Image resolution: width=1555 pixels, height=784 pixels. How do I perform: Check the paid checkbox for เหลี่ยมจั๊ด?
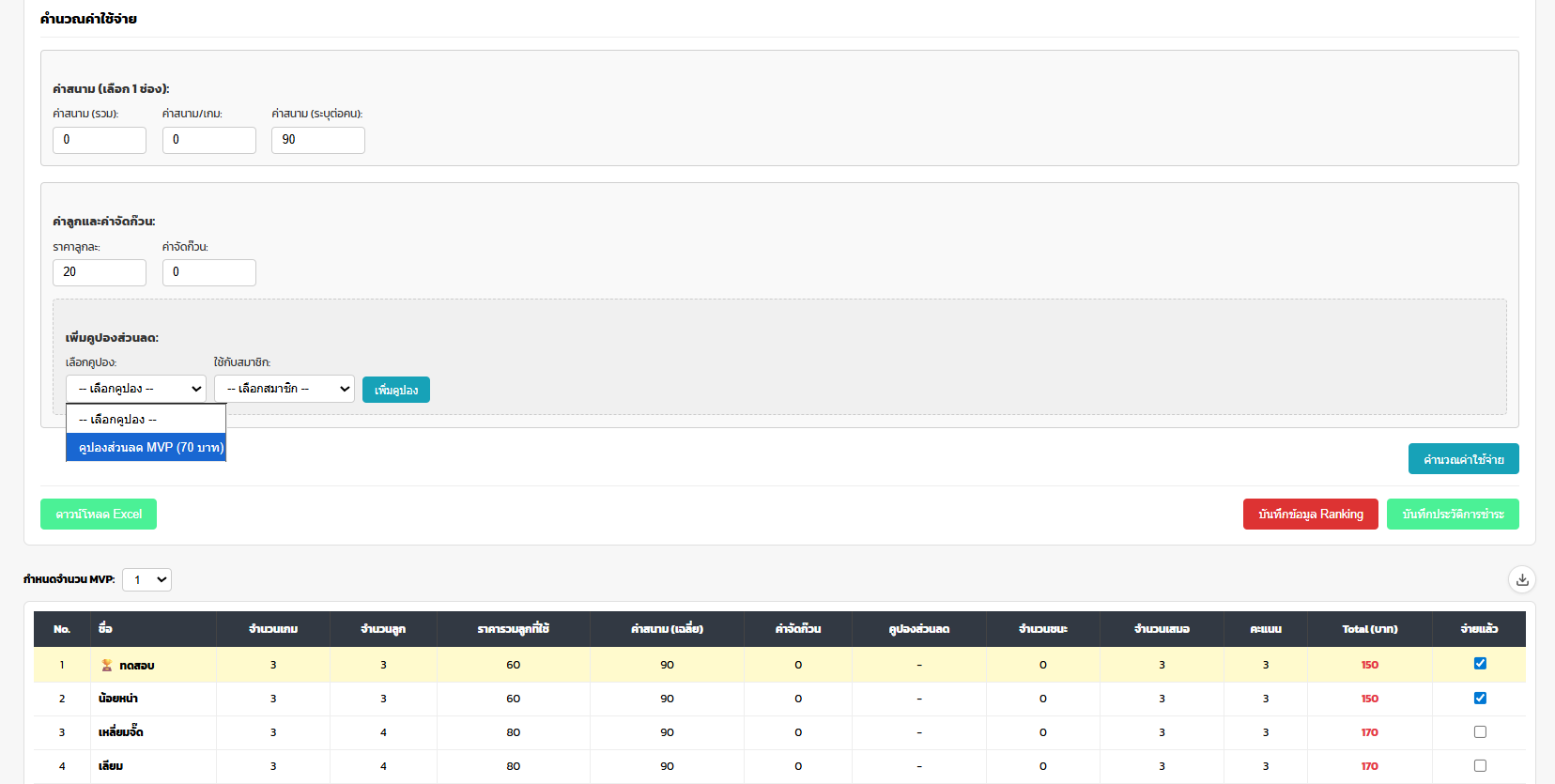coord(1480,731)
